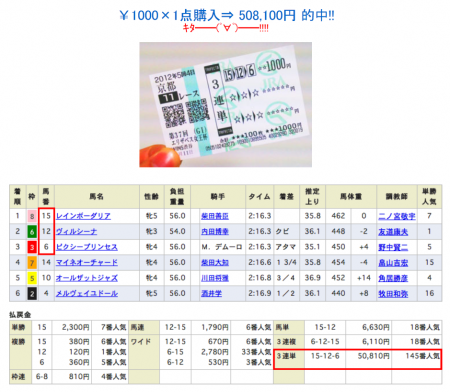
Task: Click 馬連 payout 1,790円
Action: pyautogui.click(x=215, y=327)
